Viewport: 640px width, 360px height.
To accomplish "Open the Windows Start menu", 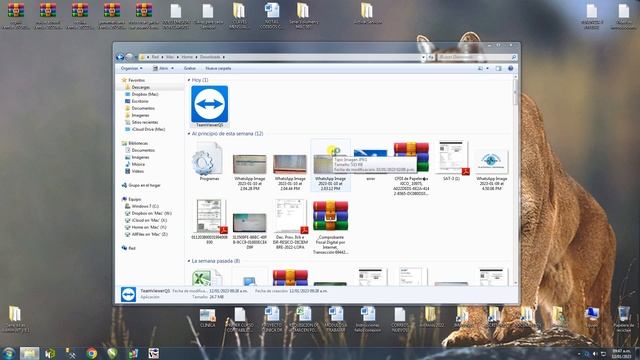I will (9, 353).
